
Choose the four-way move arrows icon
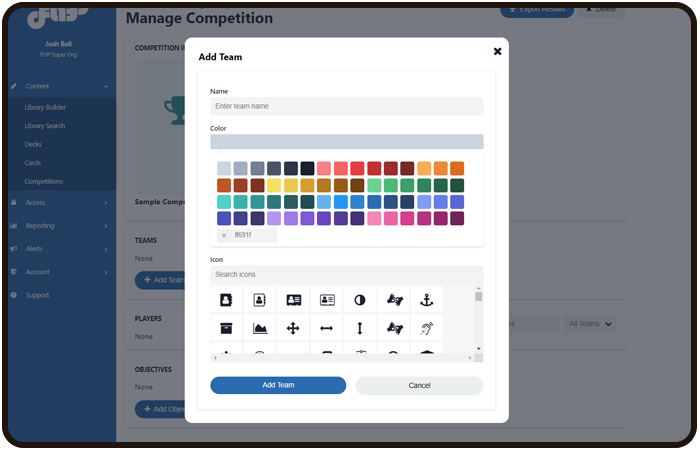tap(293, 329)
